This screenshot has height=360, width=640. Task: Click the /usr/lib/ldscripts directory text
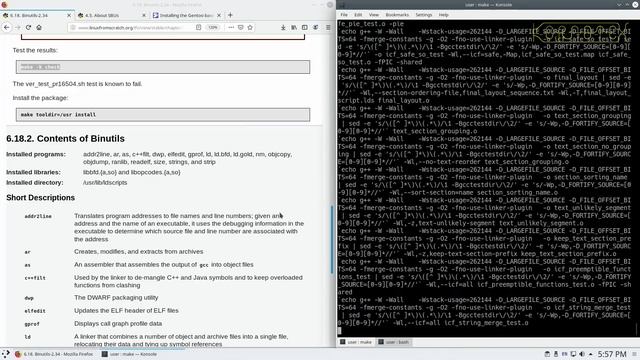105,182
